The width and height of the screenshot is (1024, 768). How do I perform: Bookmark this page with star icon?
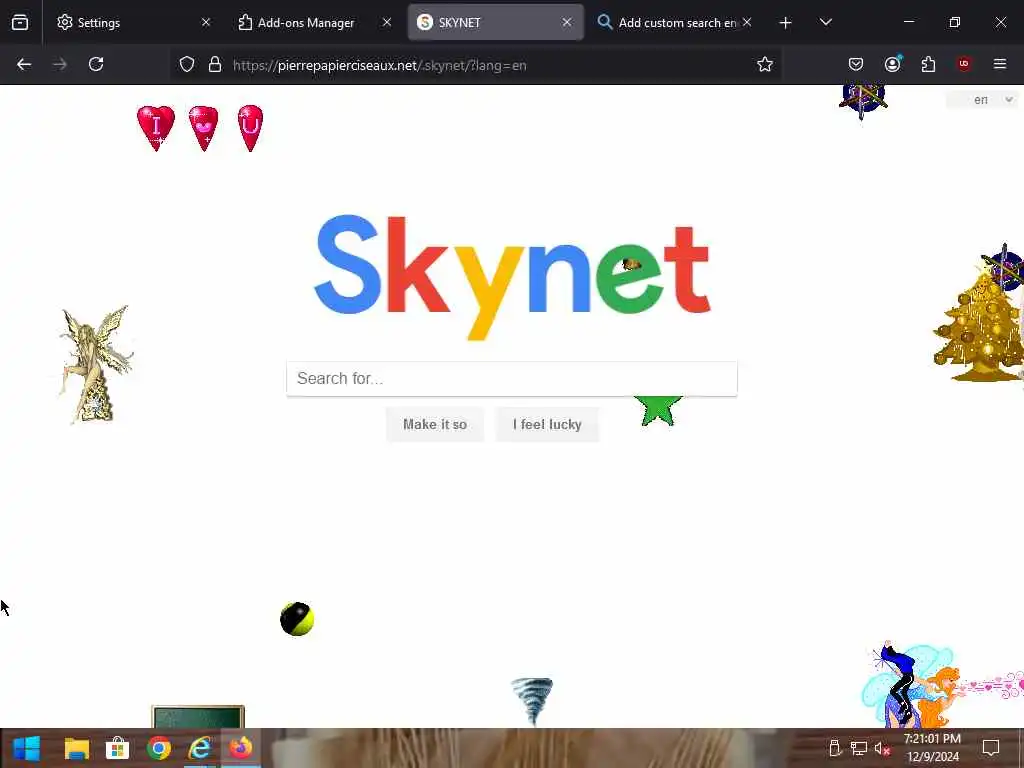coord(765,64)
